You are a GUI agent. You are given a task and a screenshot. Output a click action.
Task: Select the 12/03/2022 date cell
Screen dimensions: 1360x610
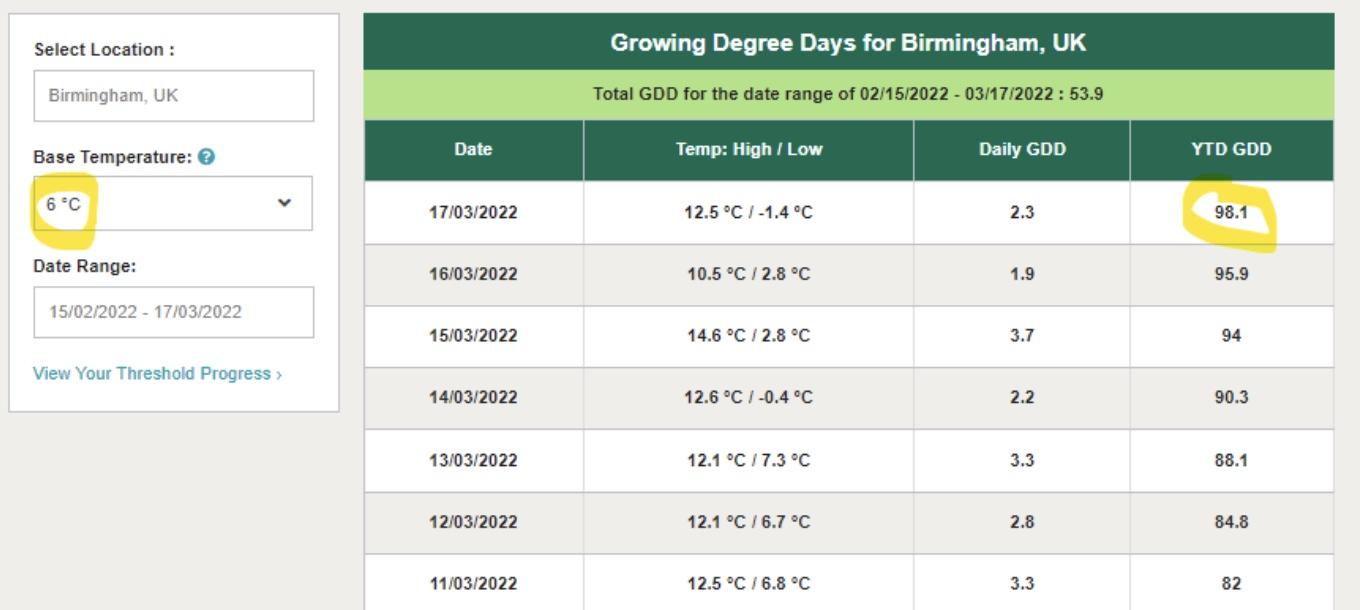coord(473,522)
